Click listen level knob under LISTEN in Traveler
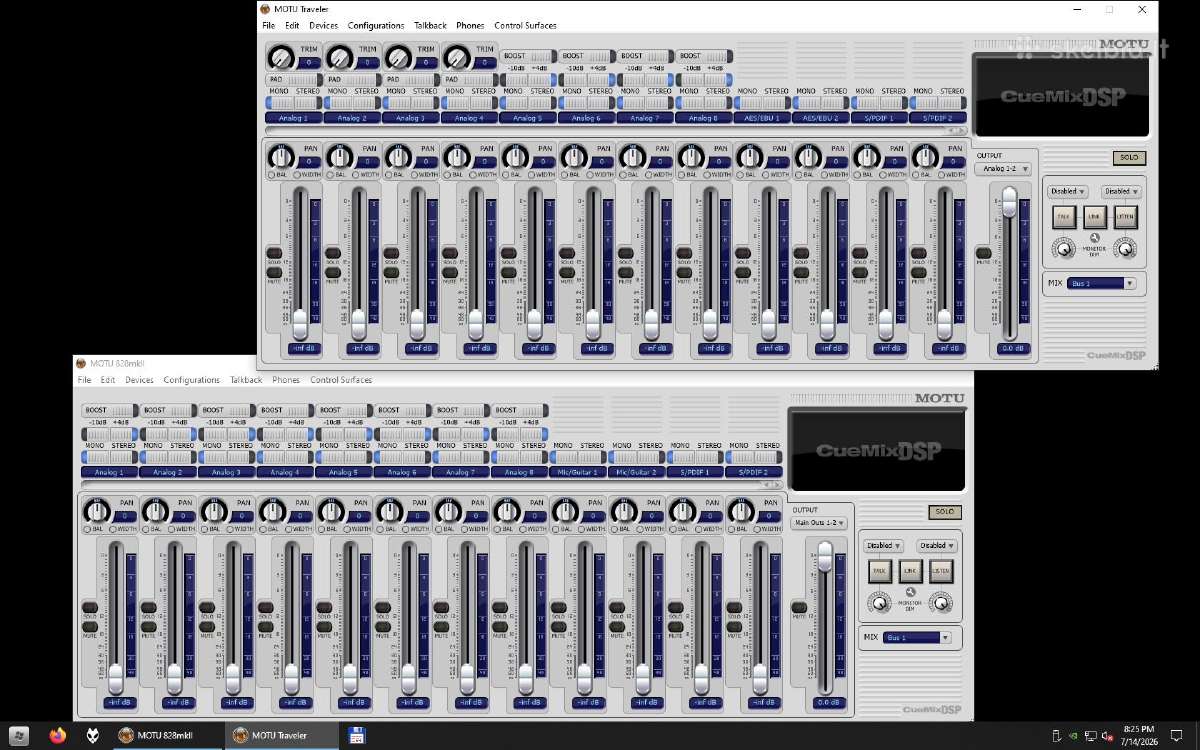The image size is (1200, 750). [1126, 247]
